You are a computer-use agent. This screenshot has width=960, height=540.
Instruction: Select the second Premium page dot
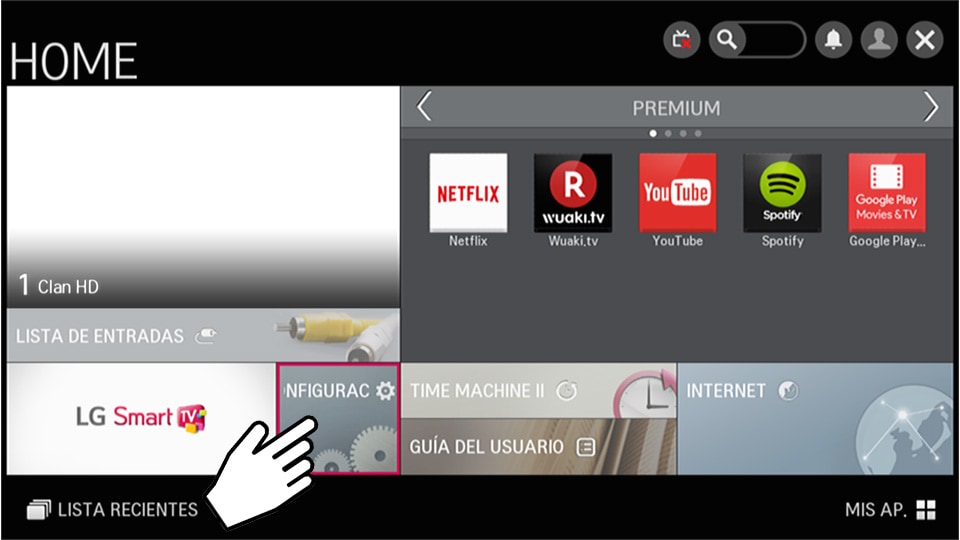pos(668,133)
